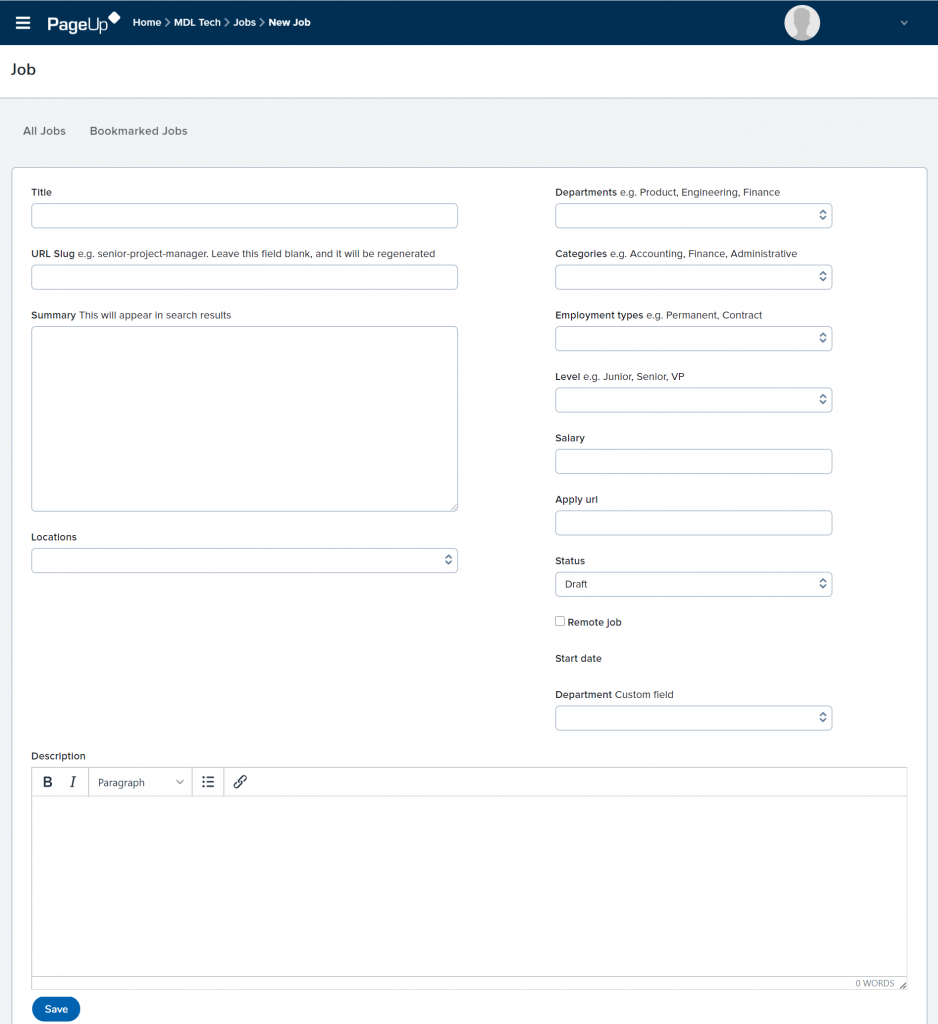Screen dimensions: 938x1024
Task: Enable the Remote job checkbox
Action: (x=560, y=621)
